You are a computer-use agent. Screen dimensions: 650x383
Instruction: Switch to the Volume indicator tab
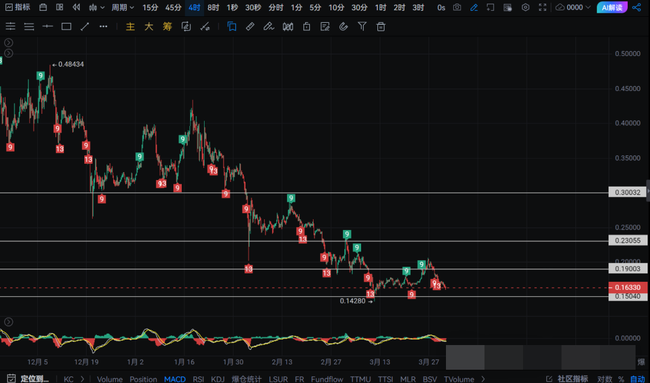[109, 379]
